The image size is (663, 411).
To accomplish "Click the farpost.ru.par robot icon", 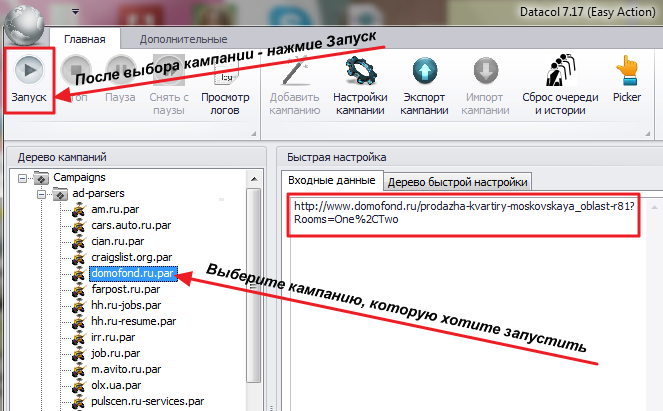I will [79, 290].
